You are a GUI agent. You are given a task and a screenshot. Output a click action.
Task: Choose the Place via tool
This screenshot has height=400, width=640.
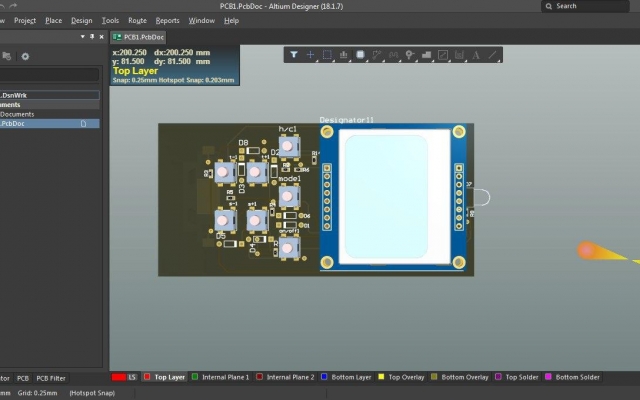[410, 54]
